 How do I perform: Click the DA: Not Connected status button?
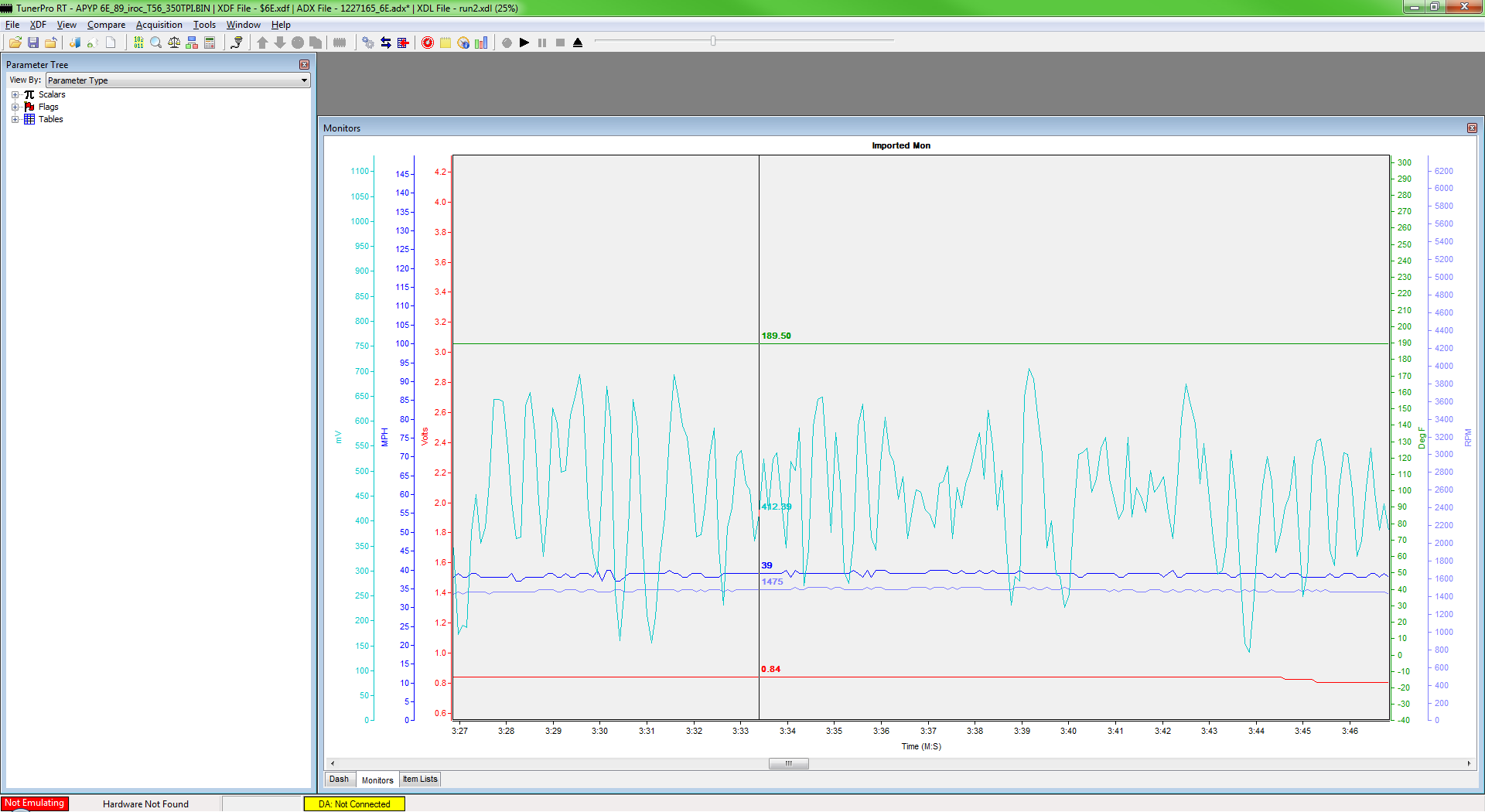354,803
